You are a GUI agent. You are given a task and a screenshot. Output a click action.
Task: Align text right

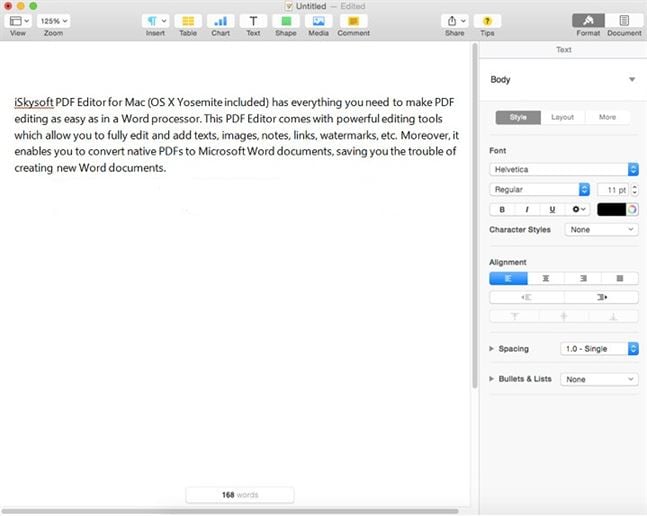point(583,278)
